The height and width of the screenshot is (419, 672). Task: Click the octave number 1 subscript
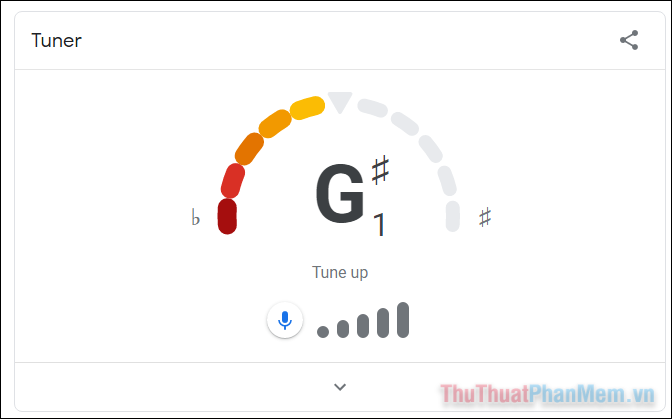click(x=379, y=225)
